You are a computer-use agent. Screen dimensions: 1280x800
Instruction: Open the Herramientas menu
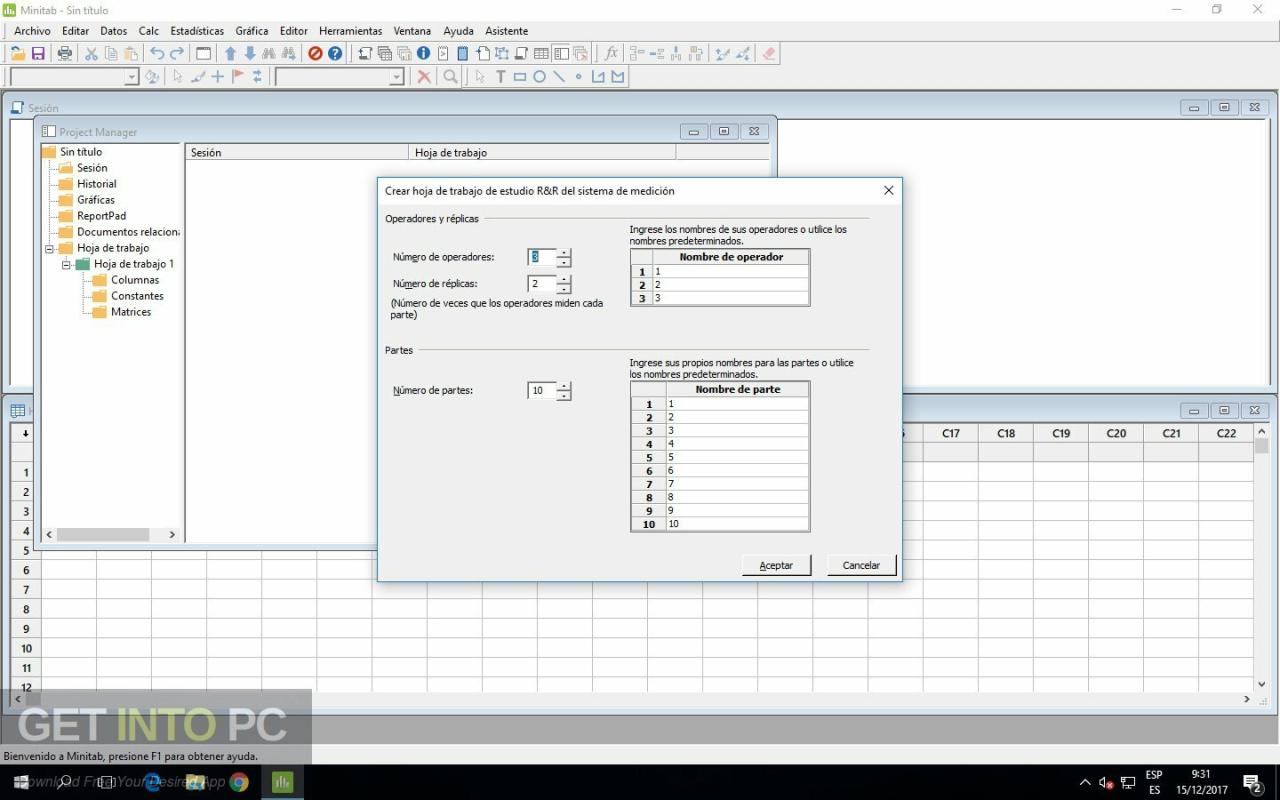pyautogui.click(x=350, y=31)
